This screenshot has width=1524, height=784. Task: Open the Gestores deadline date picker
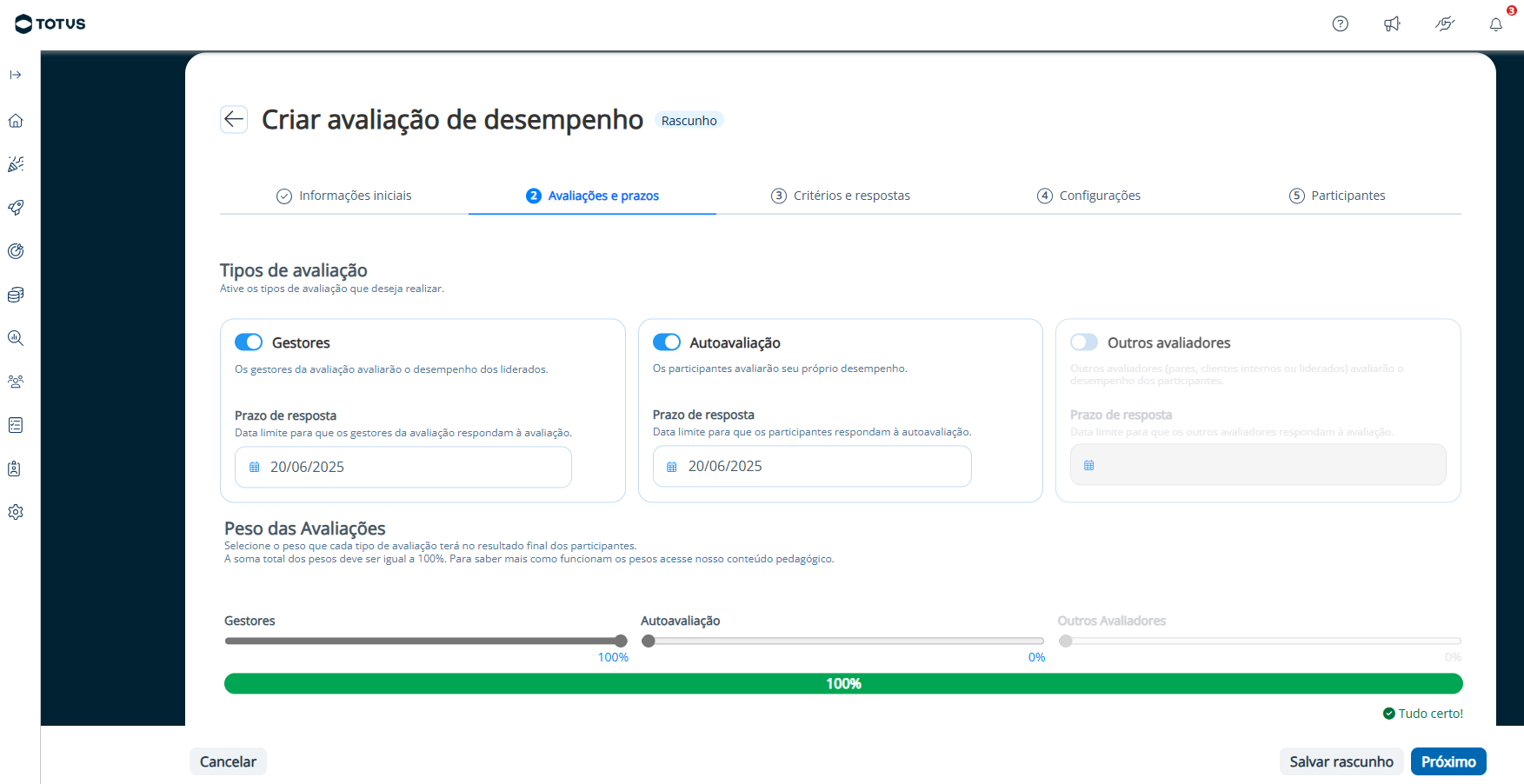403,467
